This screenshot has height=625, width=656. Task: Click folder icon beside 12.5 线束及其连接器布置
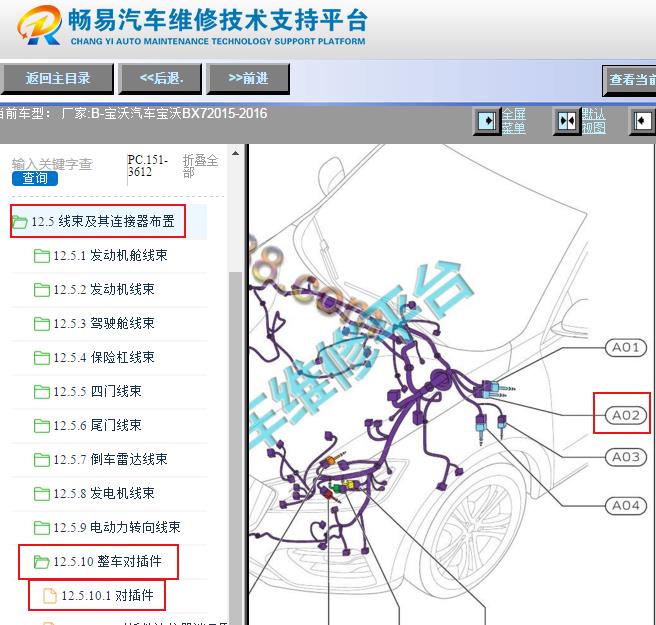click(x=20, y=222)
